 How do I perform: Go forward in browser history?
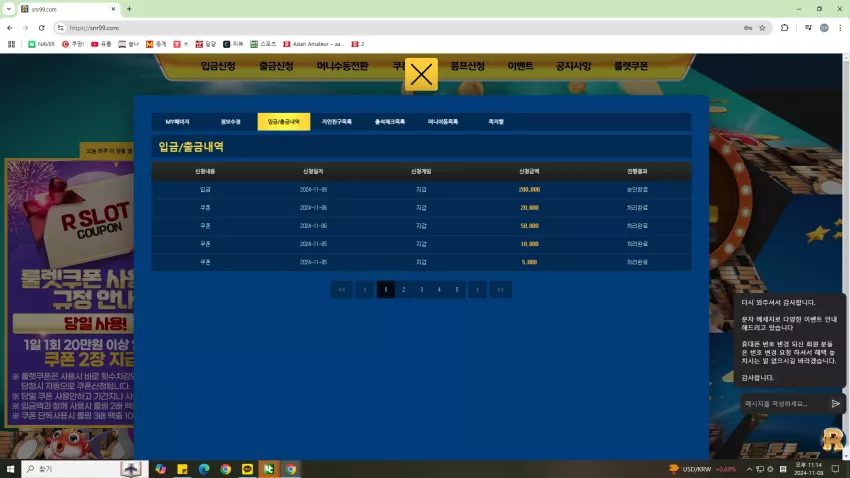pyautogui.click(x=25, y=28)
